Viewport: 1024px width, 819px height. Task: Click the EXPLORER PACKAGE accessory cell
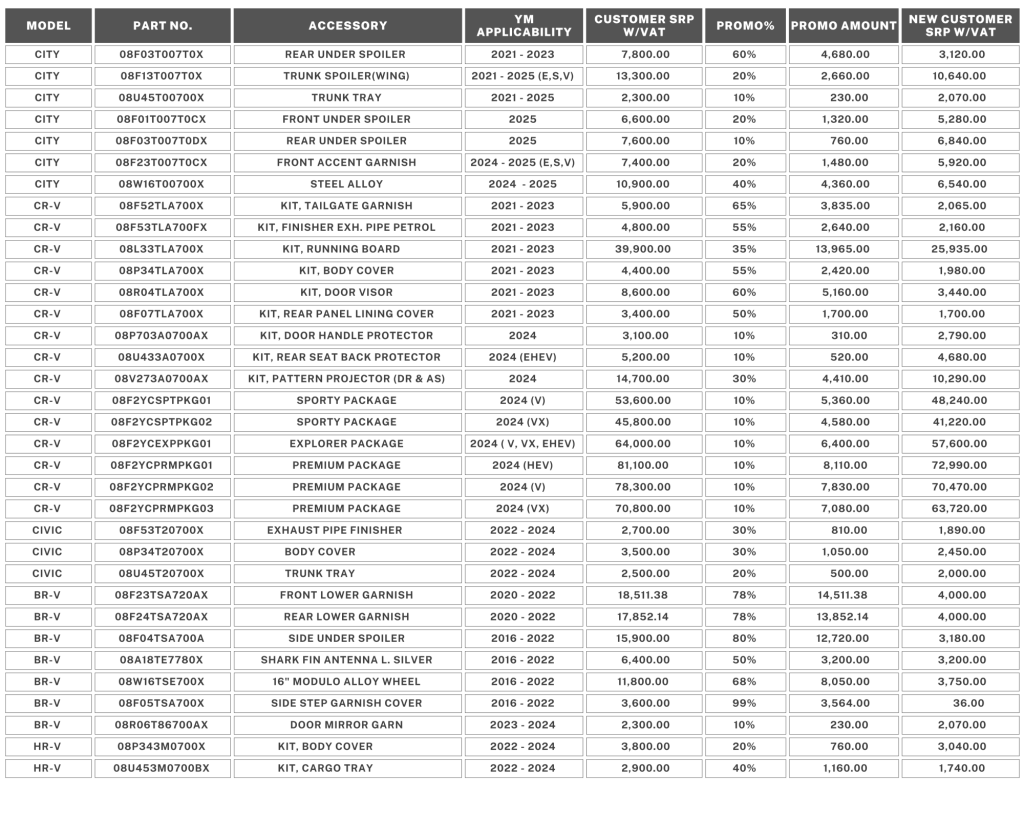click(347, 444)
